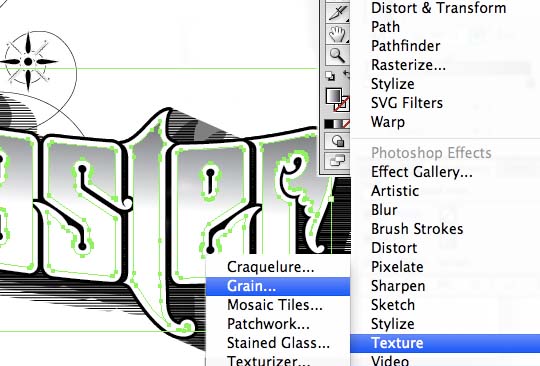Open Distort submenu under Photoshop Effects
Image resolution: width=540 pixels, height=366 pixels.
(x=394, y=248)
